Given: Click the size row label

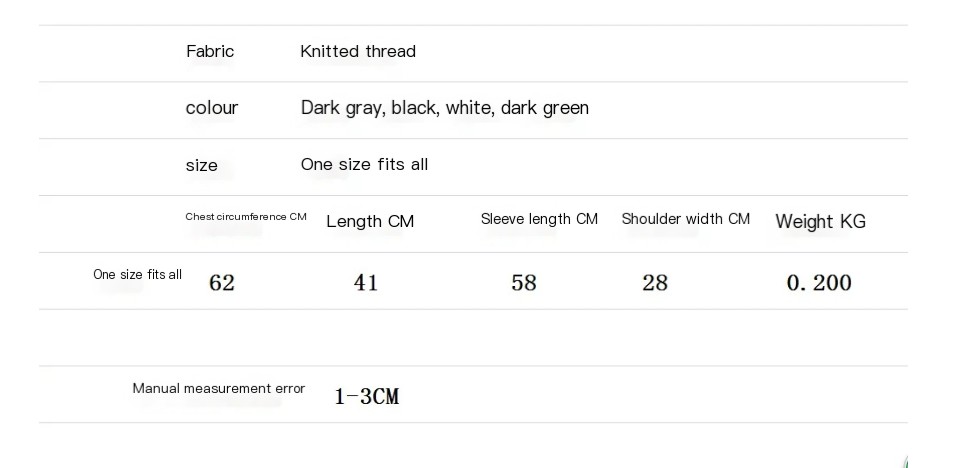Looking at the screenshot, I should tap(201, 165).
